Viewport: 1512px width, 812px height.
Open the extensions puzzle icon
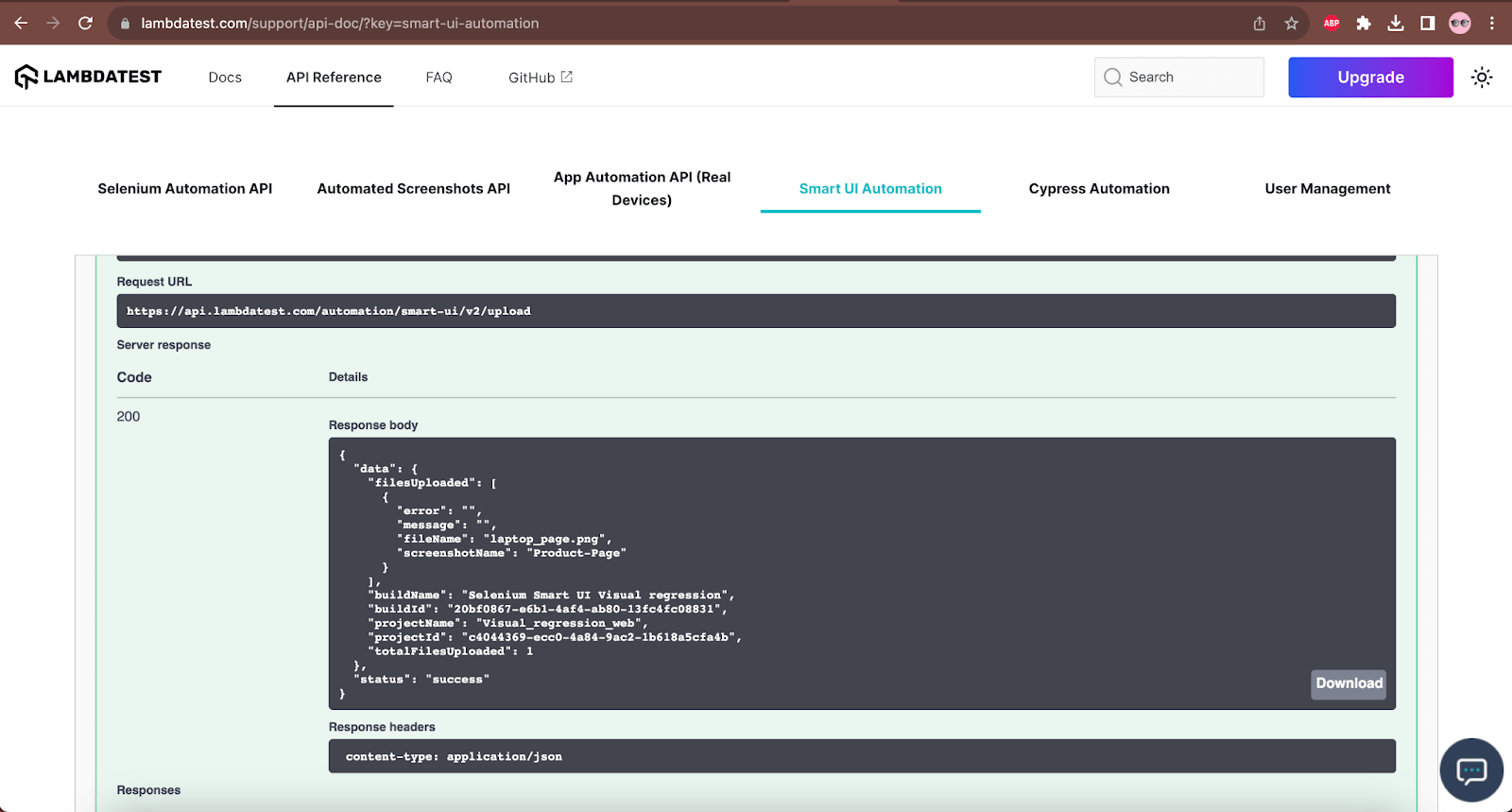click(x=1364, y=24)
